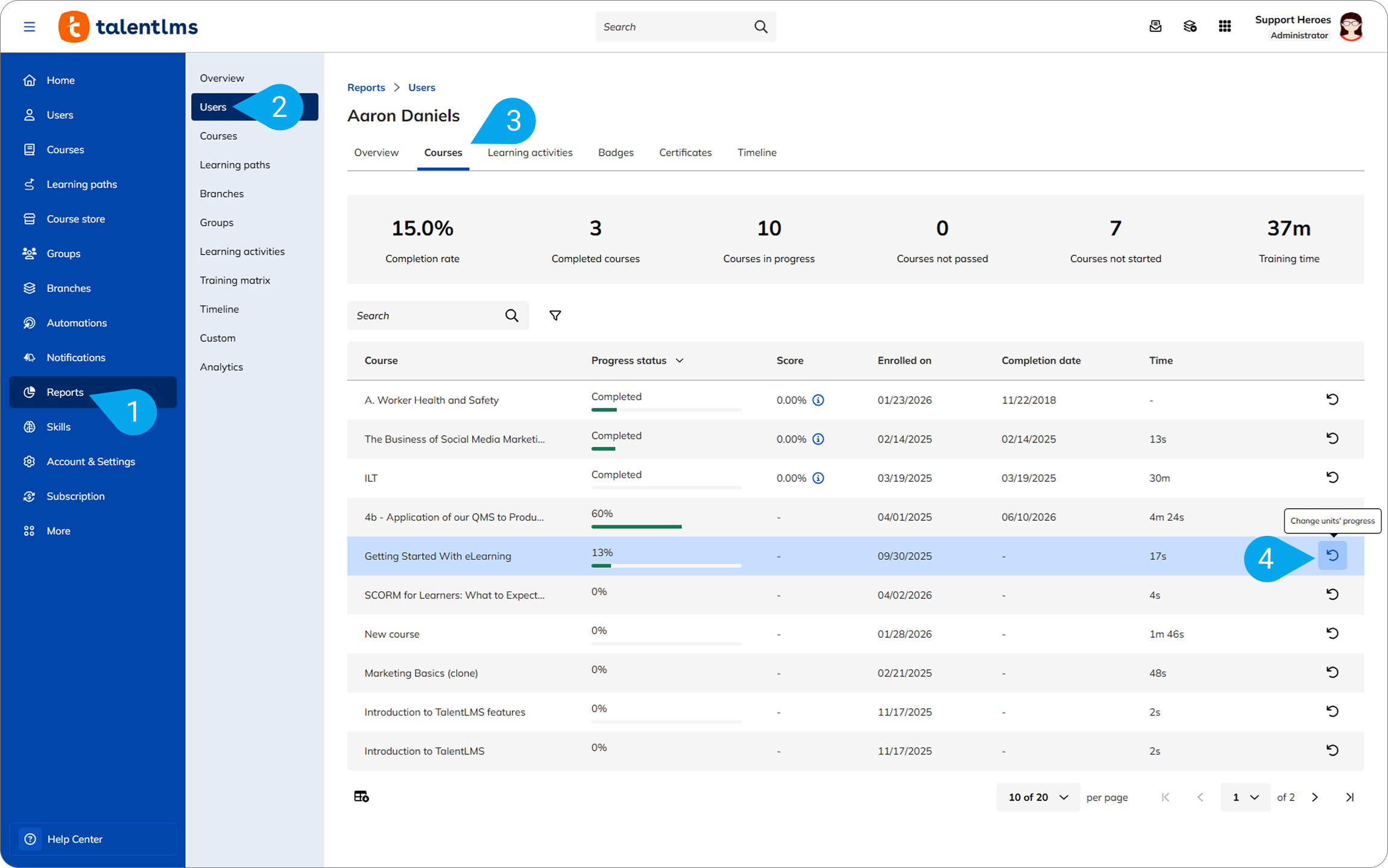The width and height of the screenshot is (1388, 868).
Task: Open the table column customization icon
Action: pos(361,797)
